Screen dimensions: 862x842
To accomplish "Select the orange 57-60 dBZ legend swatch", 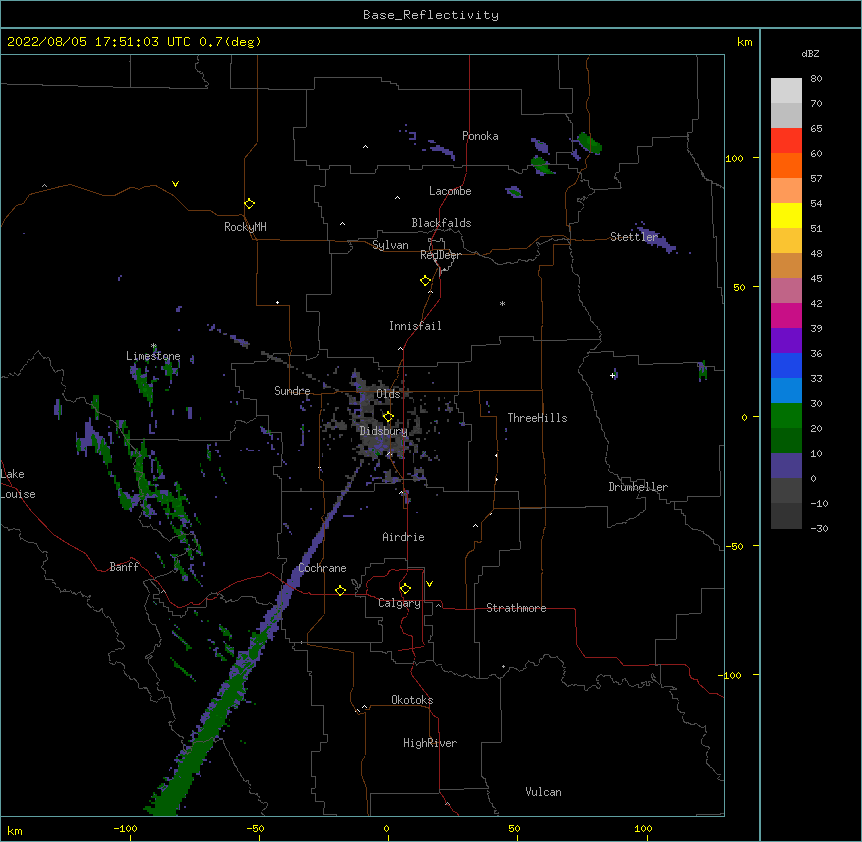I will tap(786, 165).
